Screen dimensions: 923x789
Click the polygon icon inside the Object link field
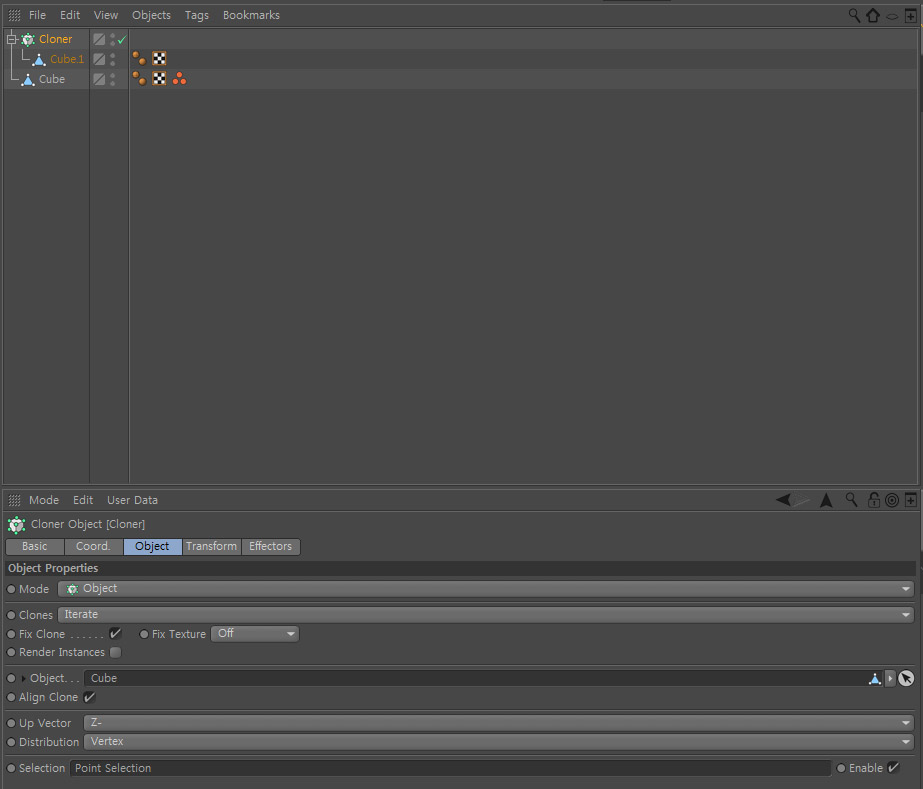875,679
